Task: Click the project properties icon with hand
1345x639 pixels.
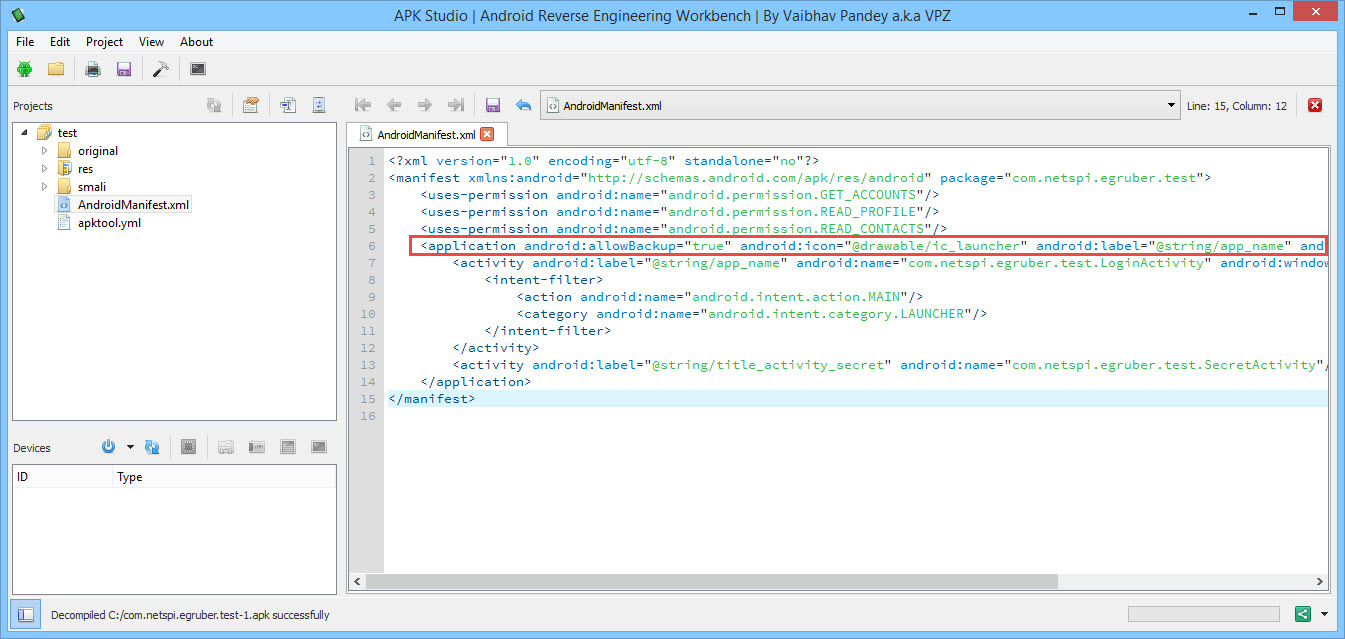Action: click(x=251, y=105)
